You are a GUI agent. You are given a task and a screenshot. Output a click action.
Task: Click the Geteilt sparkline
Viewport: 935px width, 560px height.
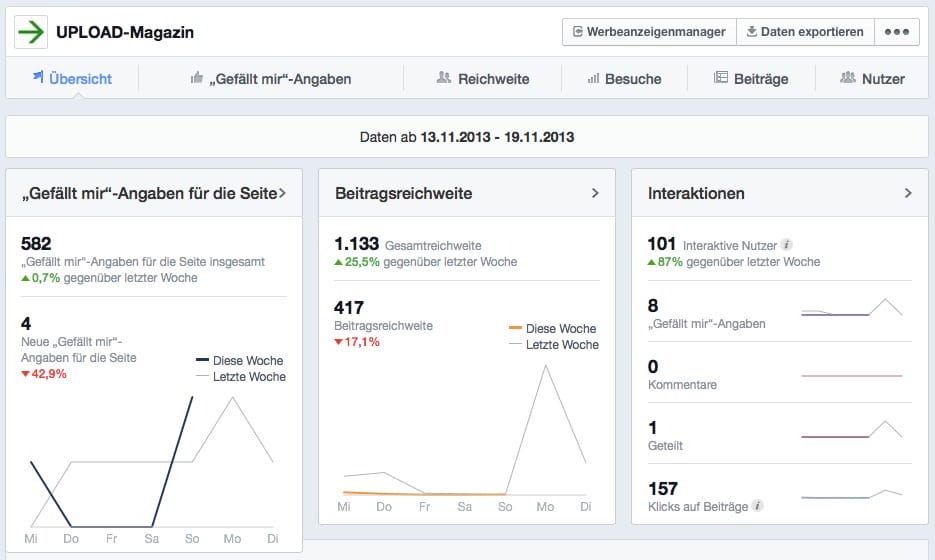(x=852, y=430)
